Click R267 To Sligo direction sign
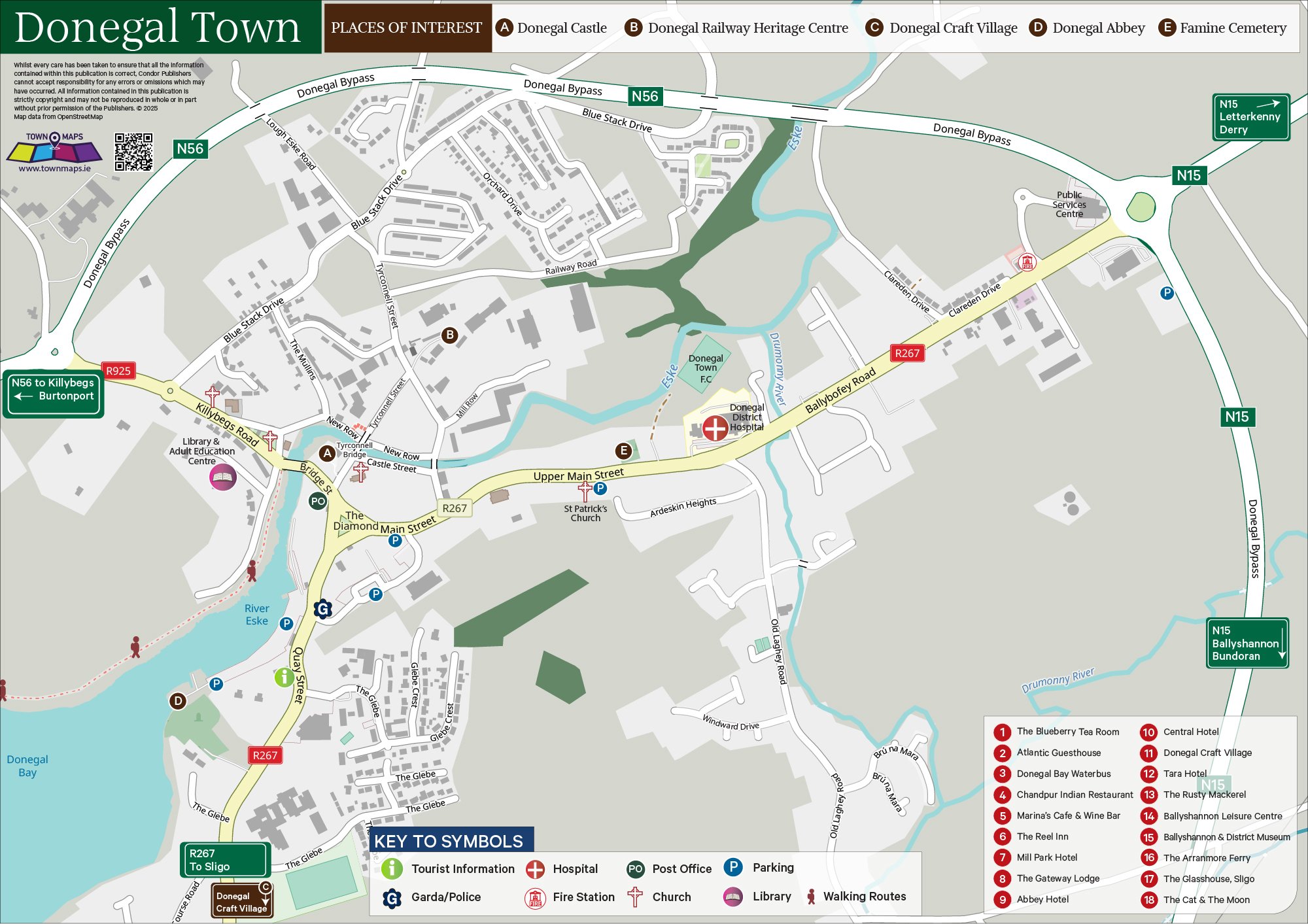Viewport: 1308px width, 924px height. coord(225,859)
